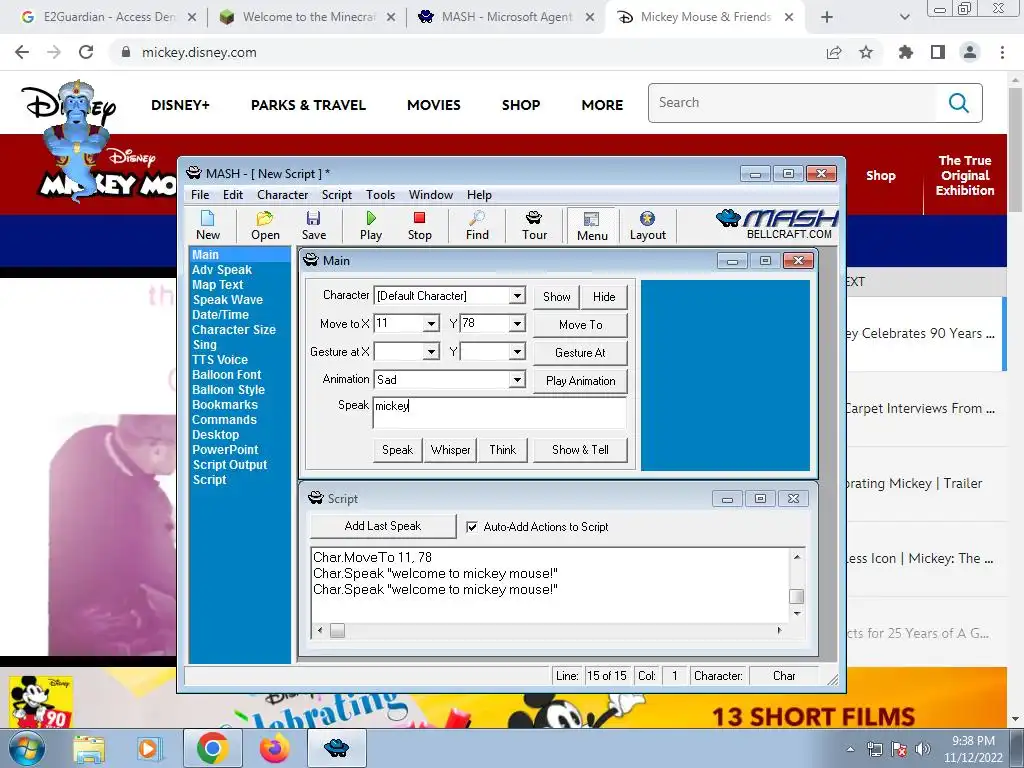Open the Animation dropdown showing Sad

(x=517, y=379)
